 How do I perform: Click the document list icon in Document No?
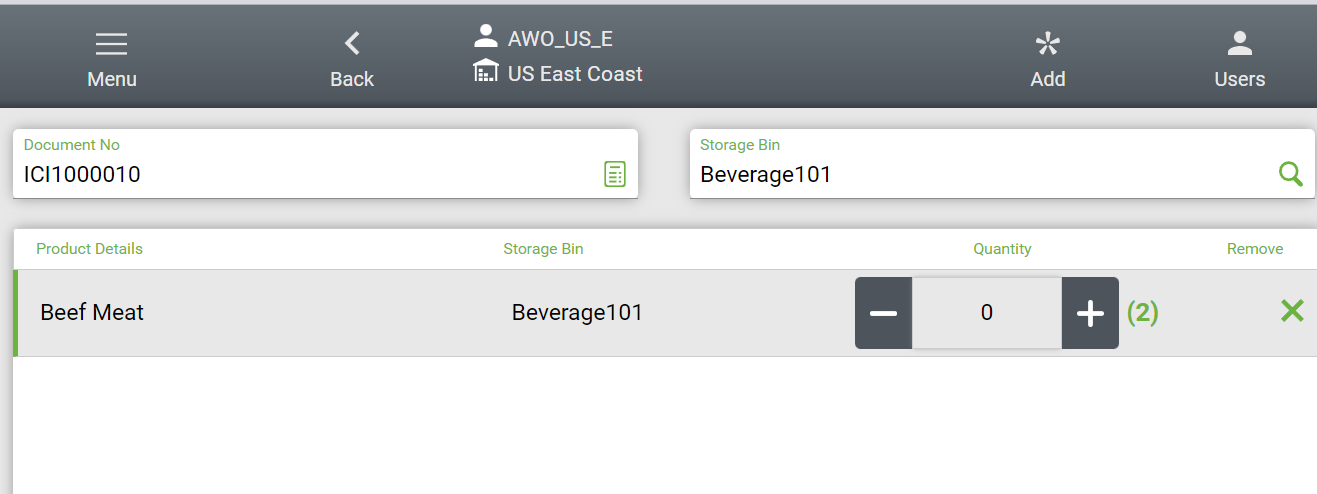[x=614, y=174]
